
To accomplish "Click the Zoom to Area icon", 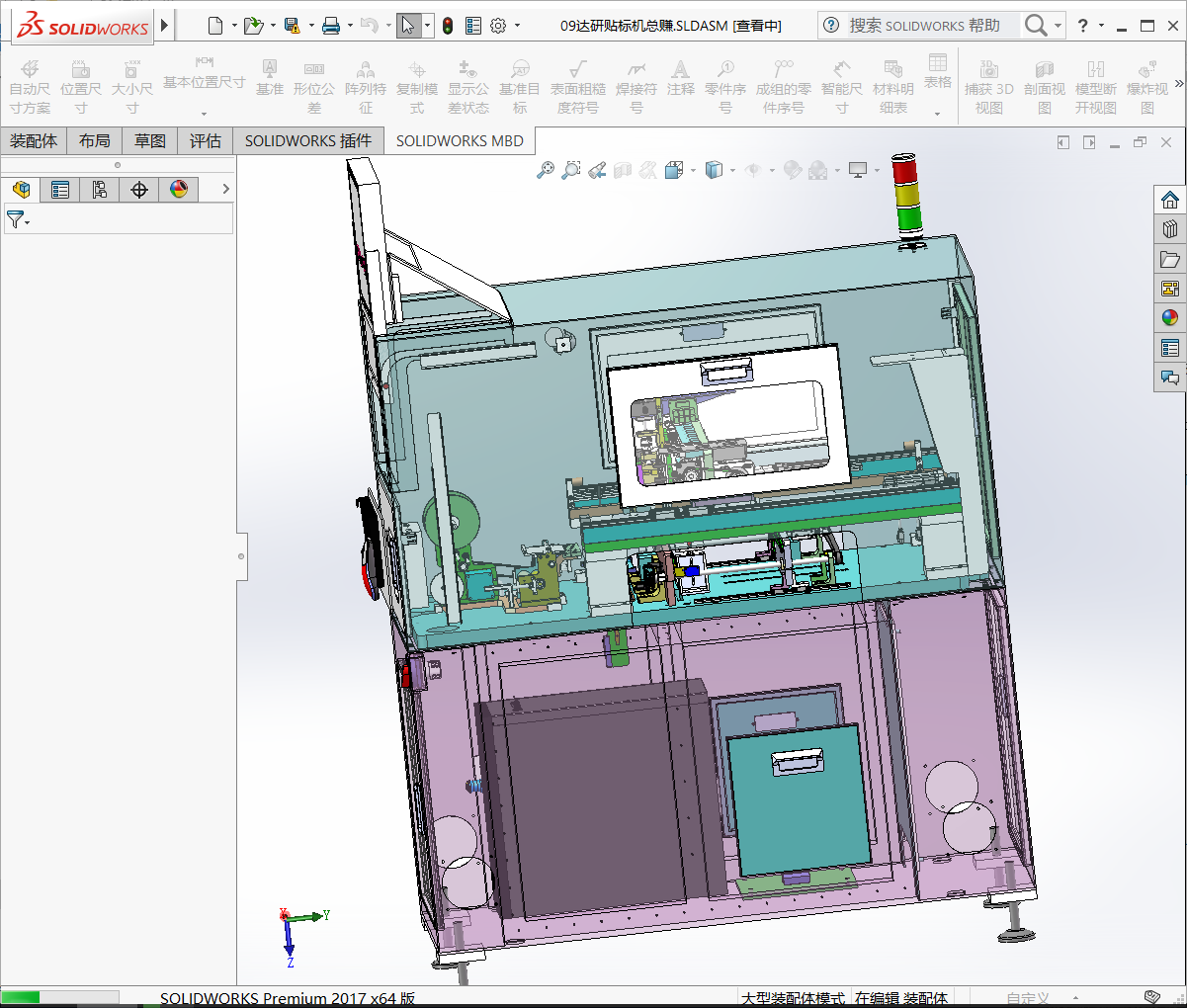I will click(570, 170).
